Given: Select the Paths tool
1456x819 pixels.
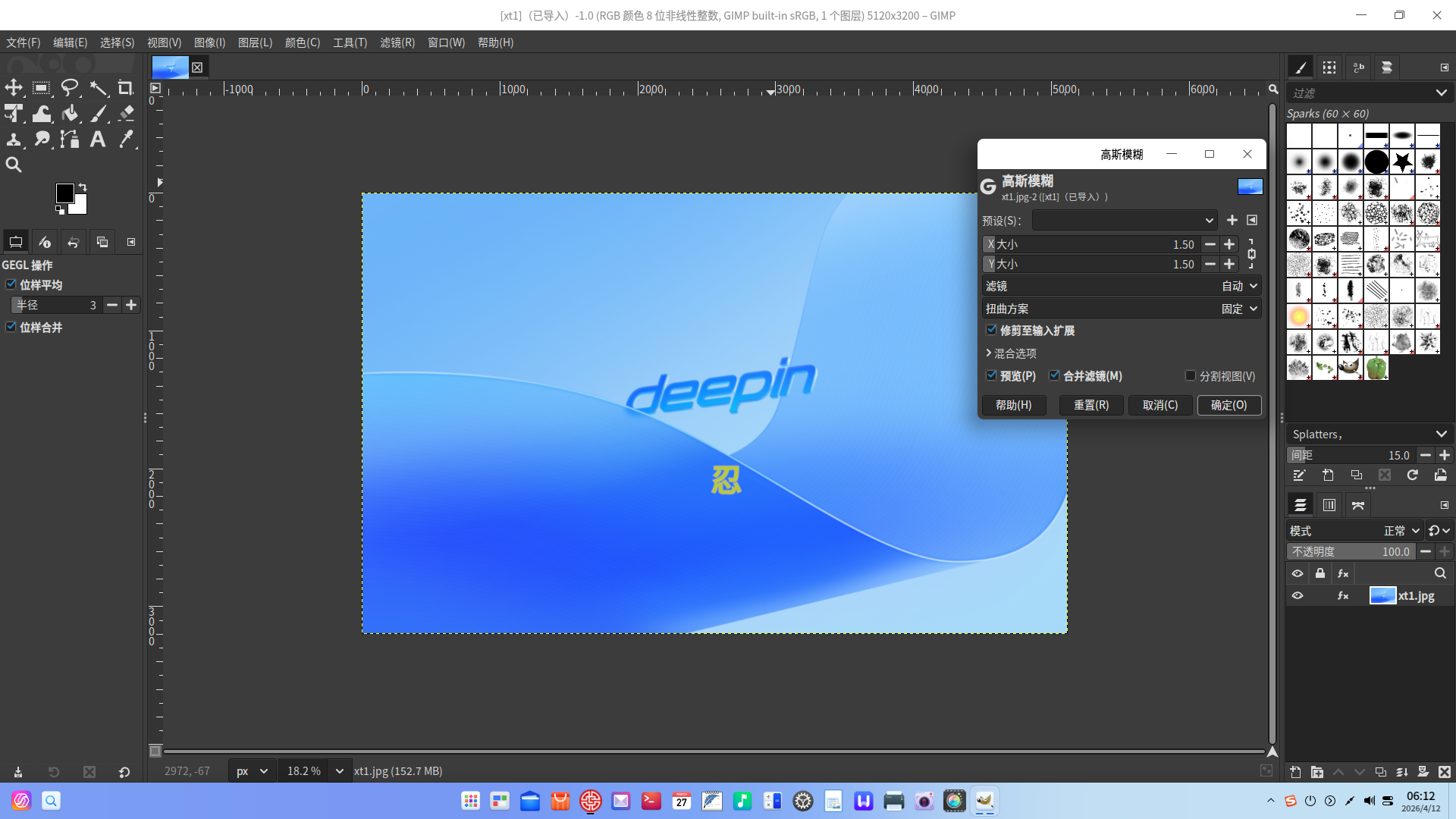Looking at the screenshot, I should (70, 140).
